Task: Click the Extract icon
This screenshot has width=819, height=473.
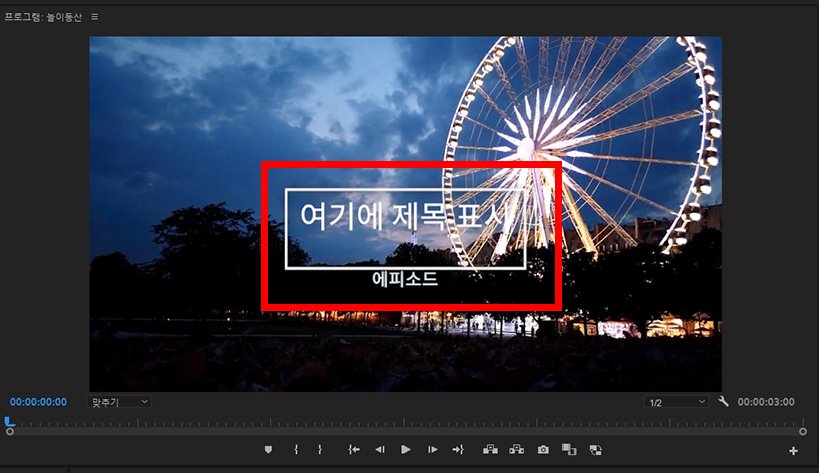Action: click(517, 450)
